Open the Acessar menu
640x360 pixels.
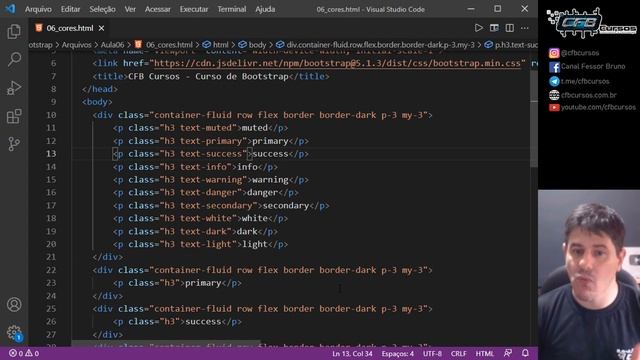[x=158, y=9]
